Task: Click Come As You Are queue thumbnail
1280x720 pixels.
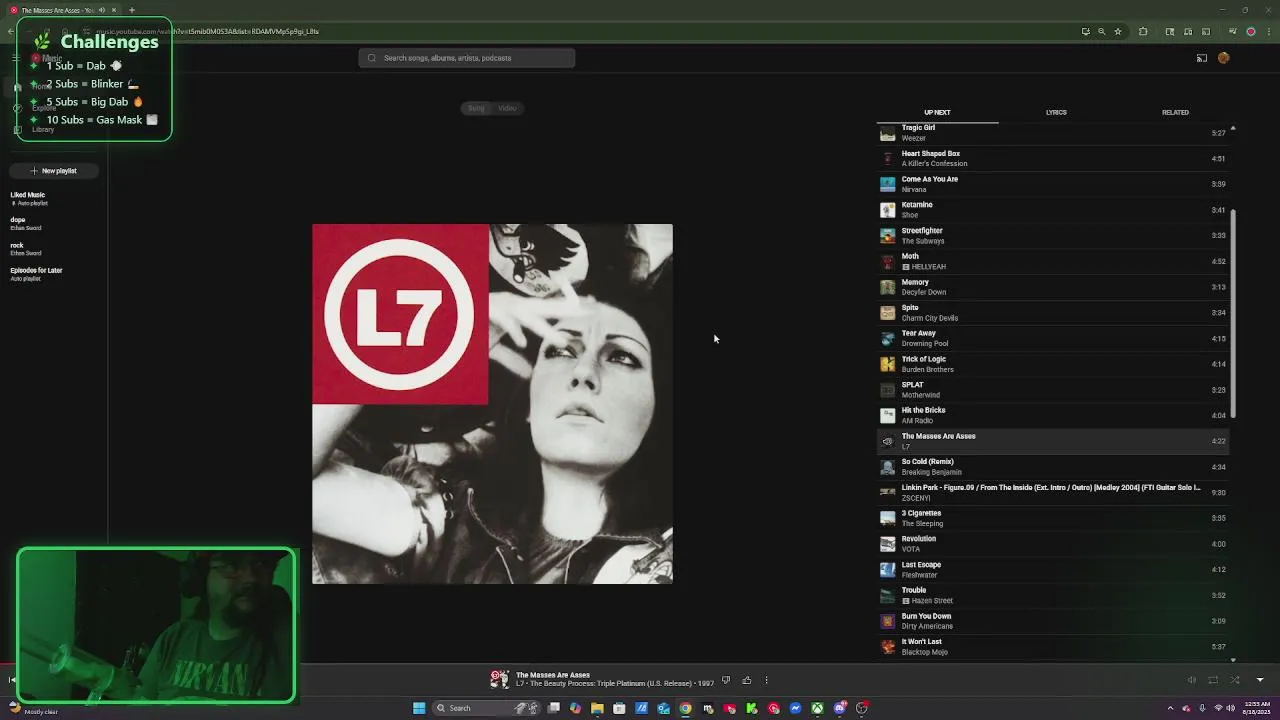Action: click(x=887, y=184)
